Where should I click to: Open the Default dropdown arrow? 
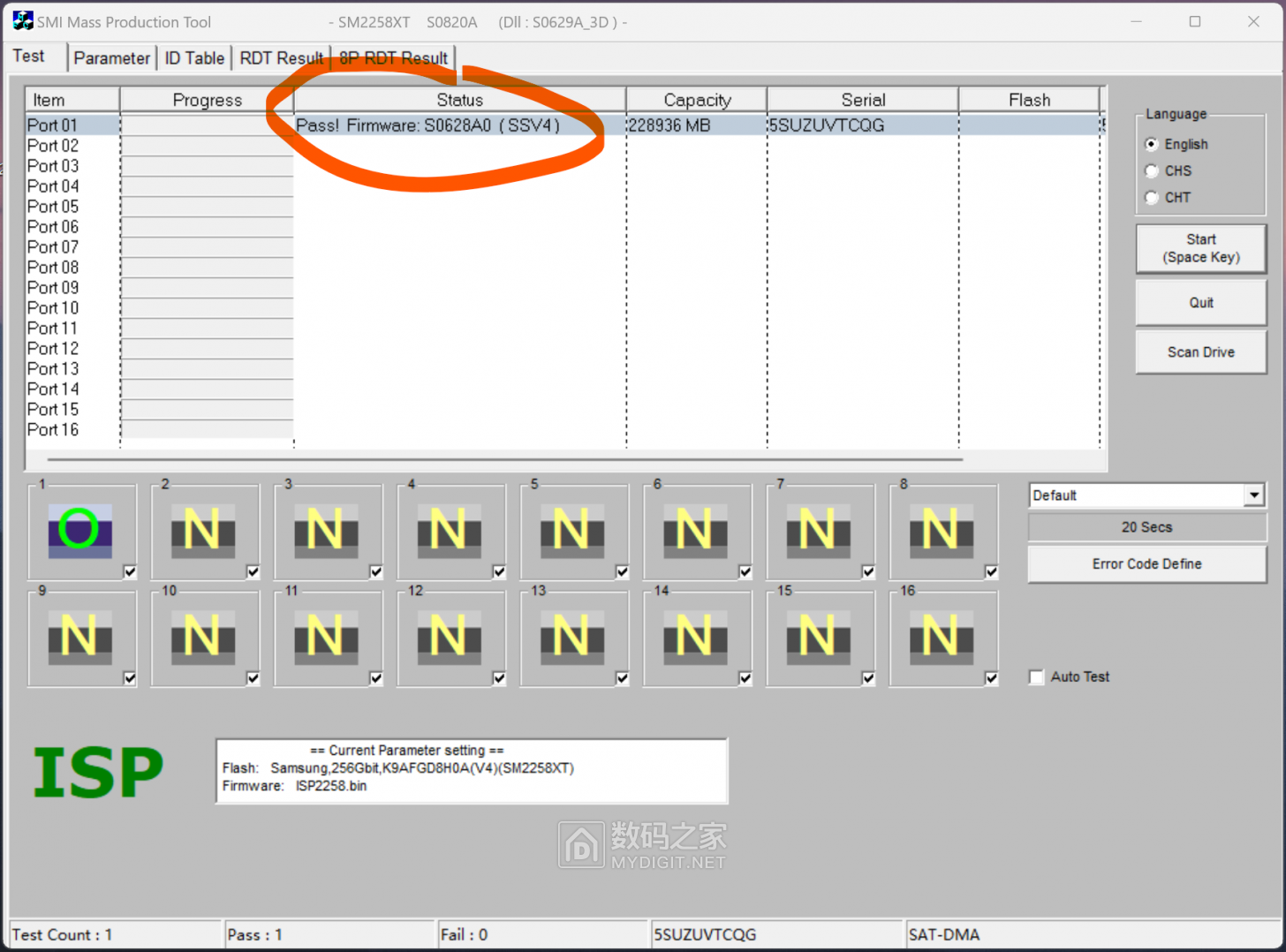1254,495
